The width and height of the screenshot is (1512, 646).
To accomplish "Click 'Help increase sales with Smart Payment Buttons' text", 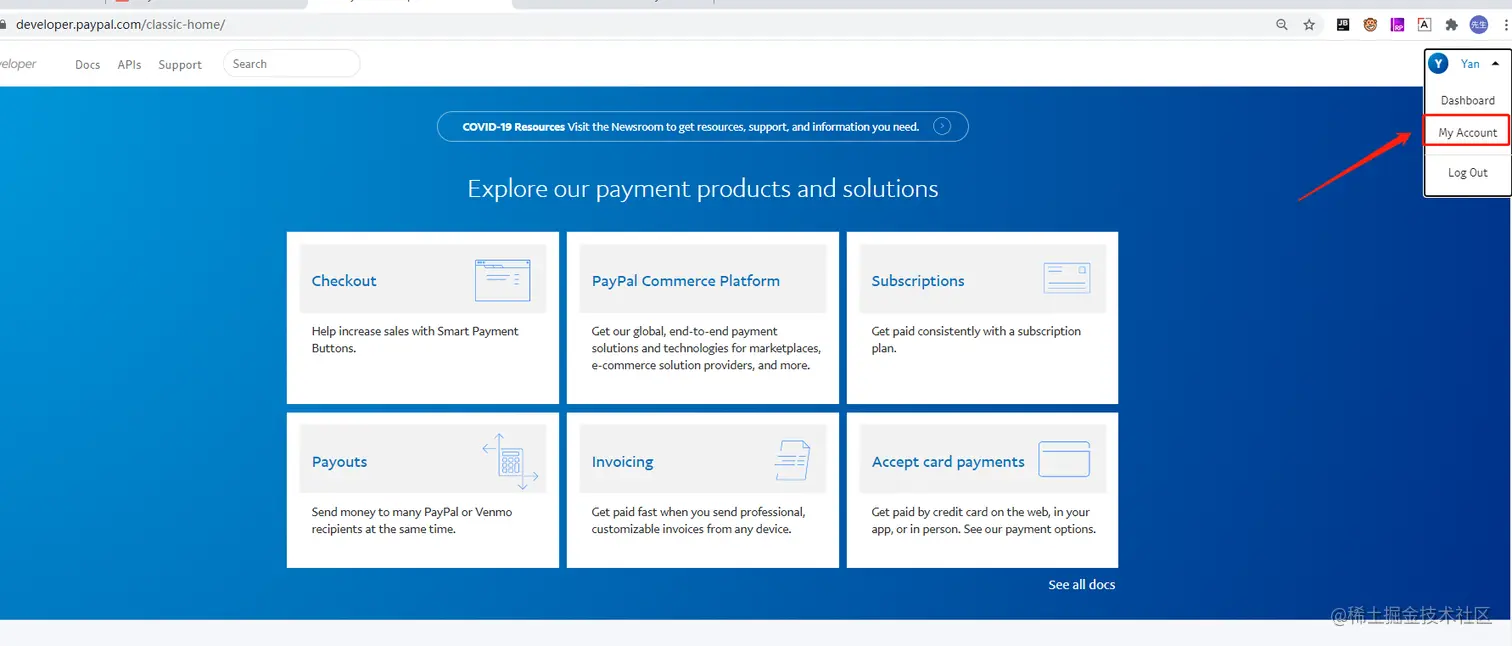I will 415,340.
